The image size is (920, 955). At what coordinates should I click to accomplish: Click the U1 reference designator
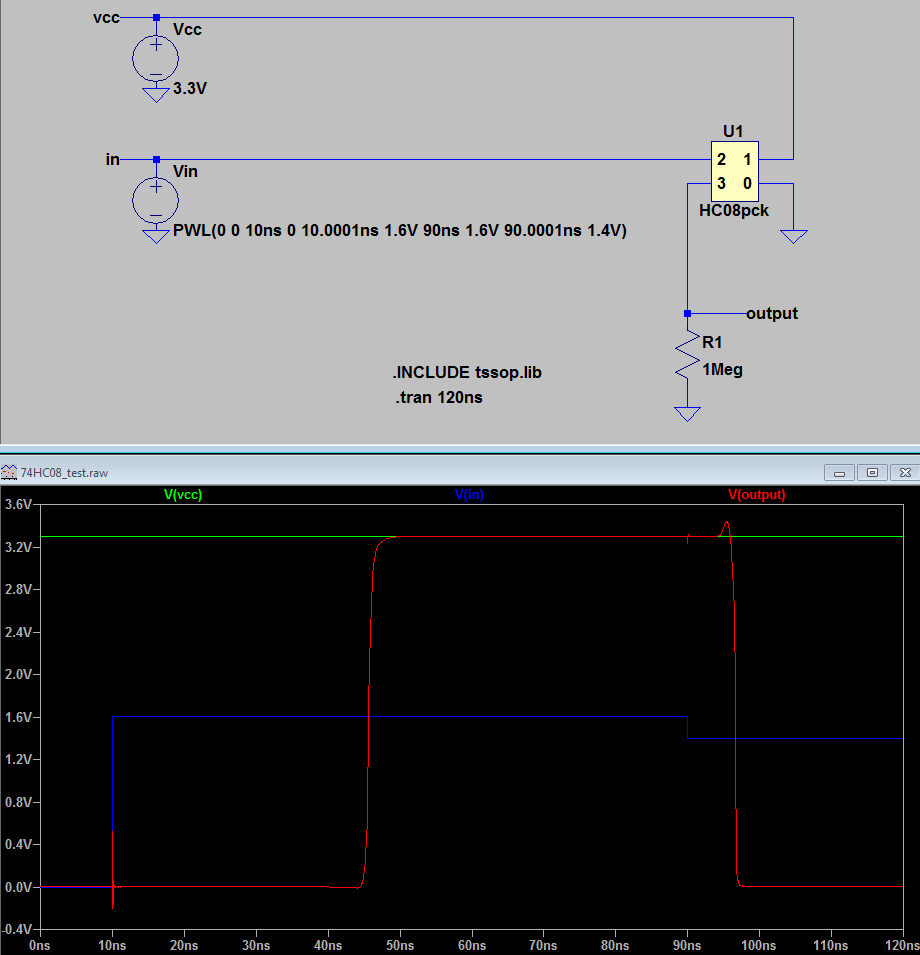pyautogui.click(x=733, y=132)
